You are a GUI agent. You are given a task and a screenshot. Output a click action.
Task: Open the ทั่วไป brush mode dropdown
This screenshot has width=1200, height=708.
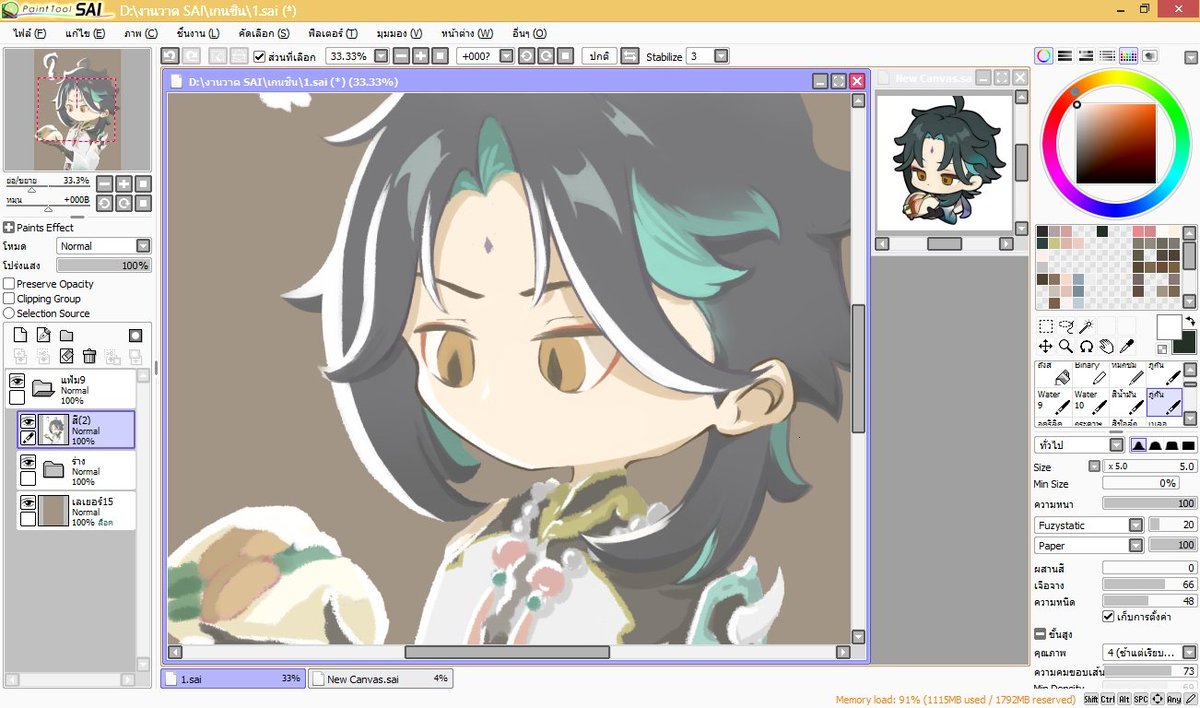1116,444
